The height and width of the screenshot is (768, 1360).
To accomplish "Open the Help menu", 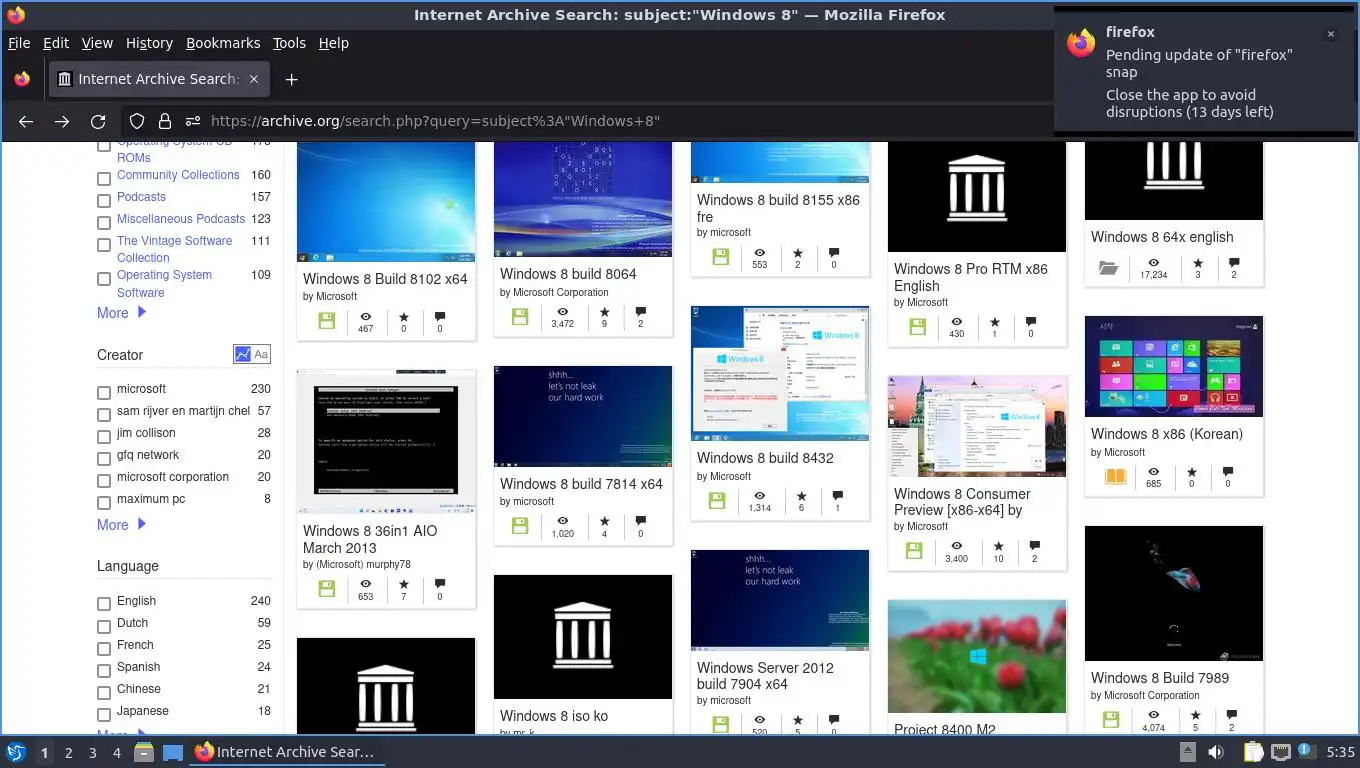I will coord(334,43).
